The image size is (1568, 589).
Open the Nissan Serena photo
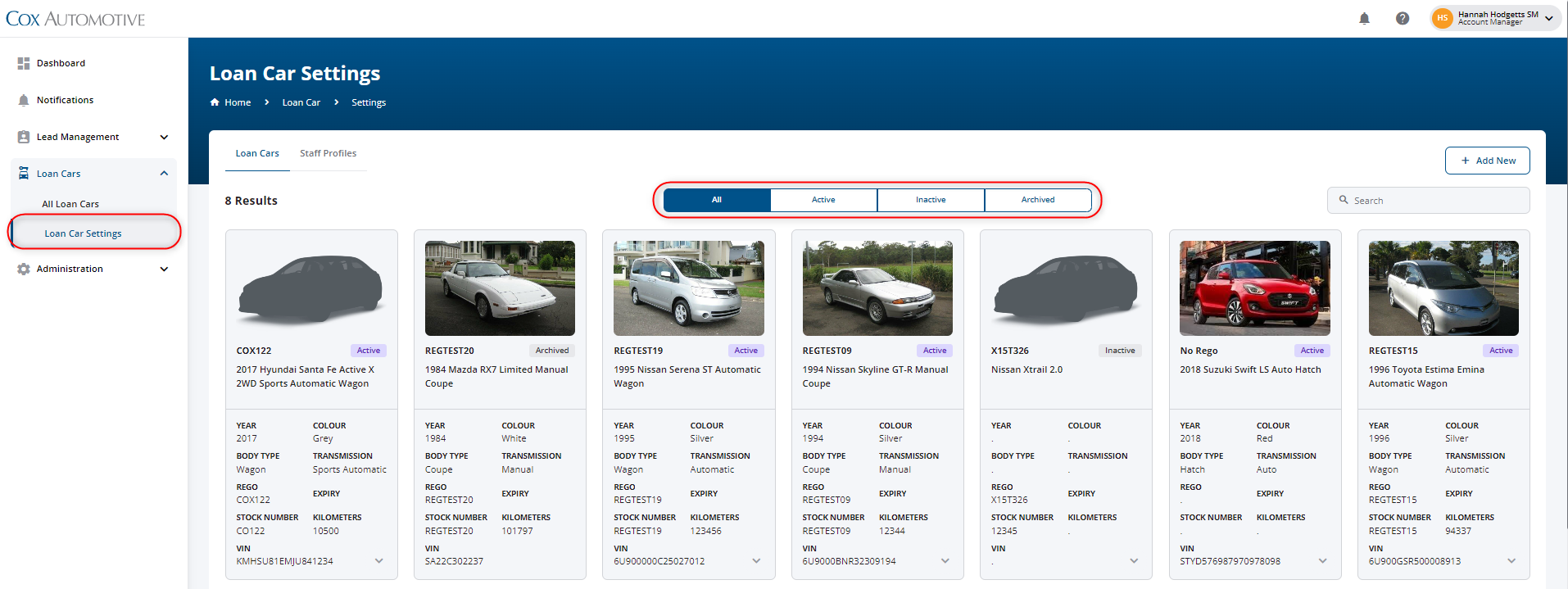coord(689,288)
